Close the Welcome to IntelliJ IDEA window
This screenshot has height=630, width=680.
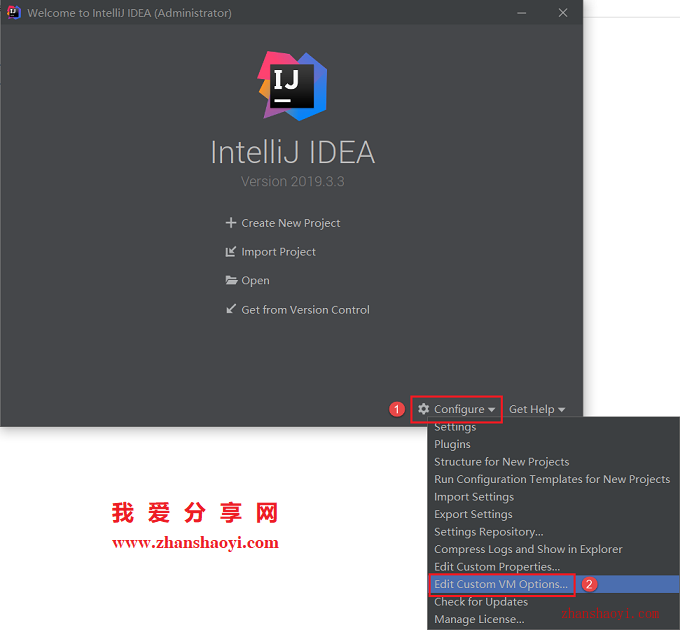pyautogui.click(x=563, y=13)
